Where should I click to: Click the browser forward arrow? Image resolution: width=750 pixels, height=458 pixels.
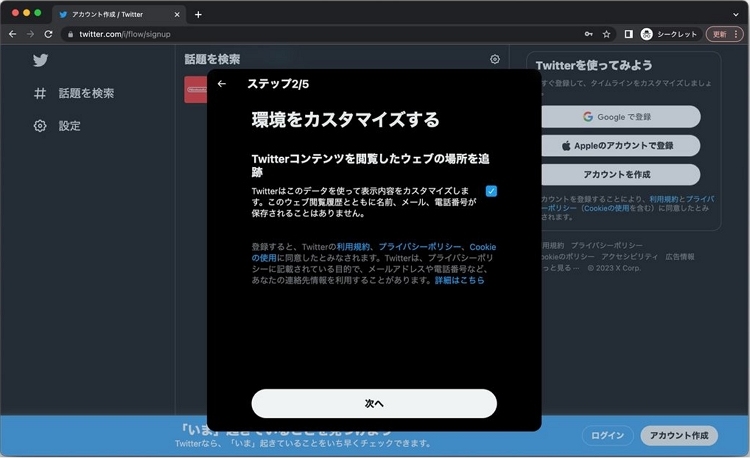30,34
